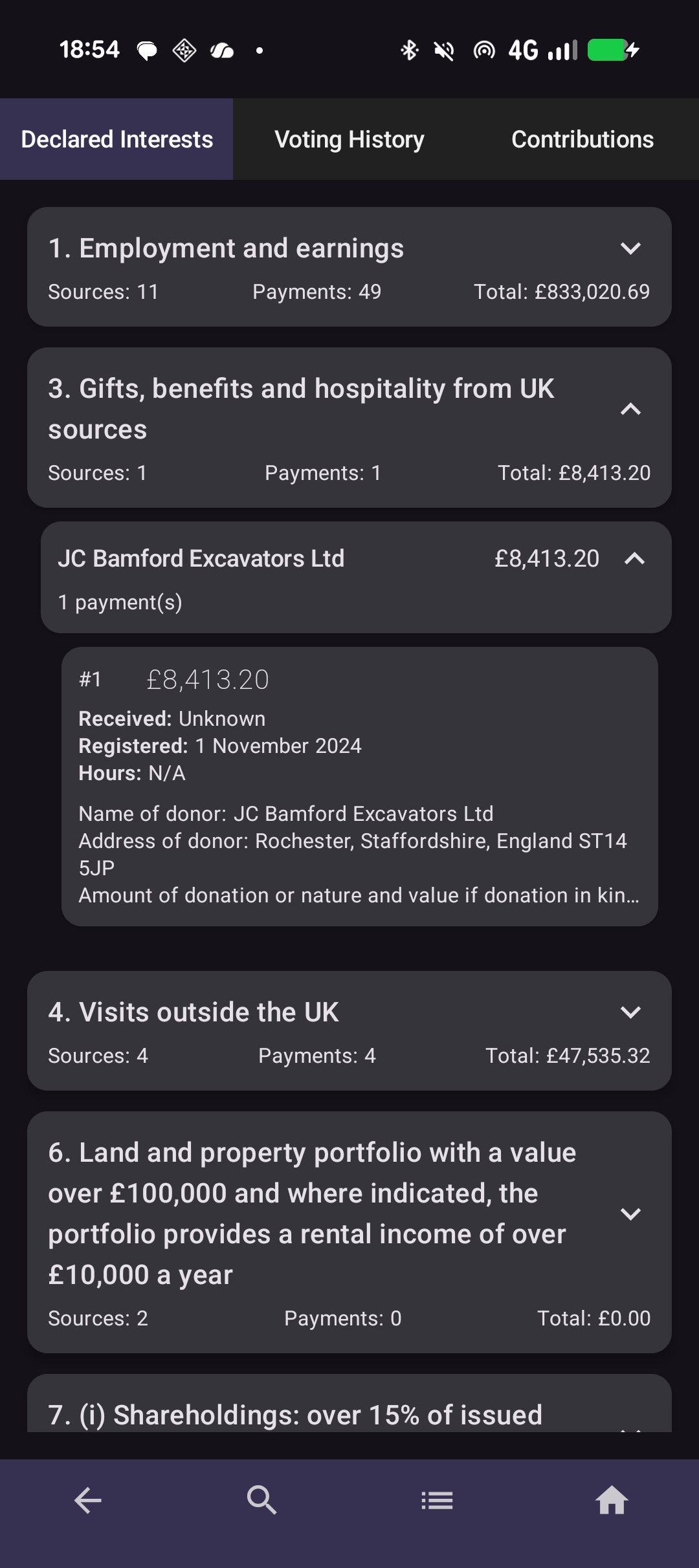This screenshot has width=699, height=1568.
Task: Tap the back arrow icon
Action: (88, 1500)
